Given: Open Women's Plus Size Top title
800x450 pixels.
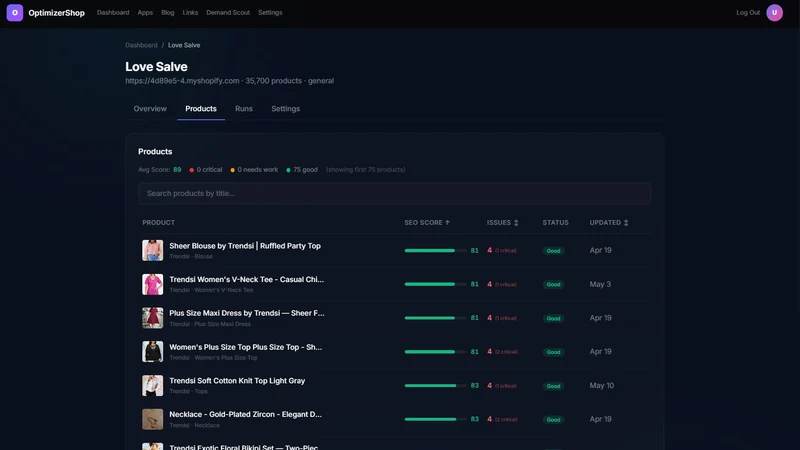Looking at the screenshot, I should pos(245,347).
